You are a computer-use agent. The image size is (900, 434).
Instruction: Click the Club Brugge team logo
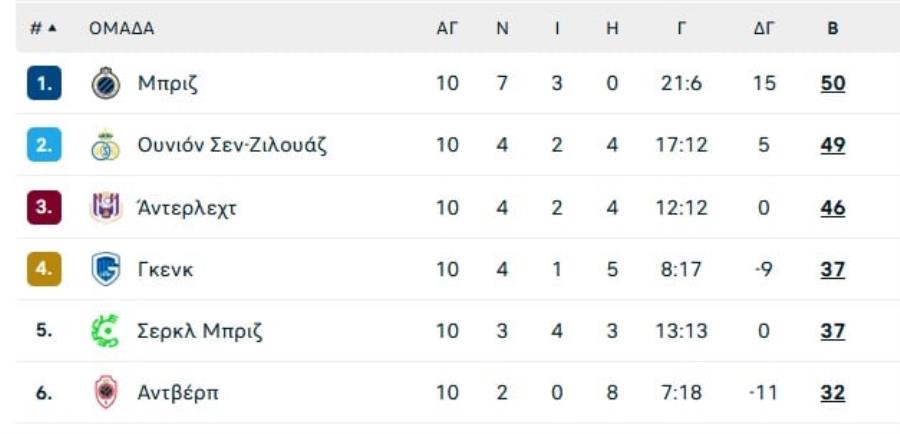(106, 84)
